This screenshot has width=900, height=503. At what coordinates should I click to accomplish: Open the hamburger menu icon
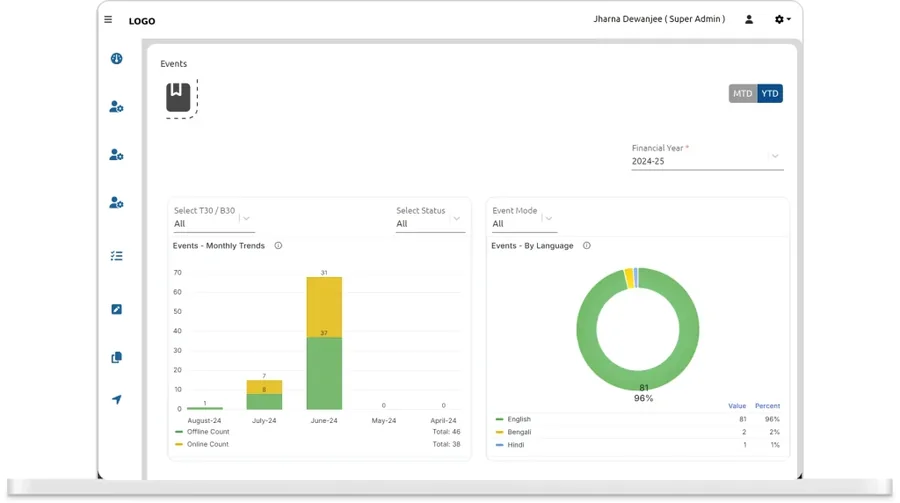[108, 20]
